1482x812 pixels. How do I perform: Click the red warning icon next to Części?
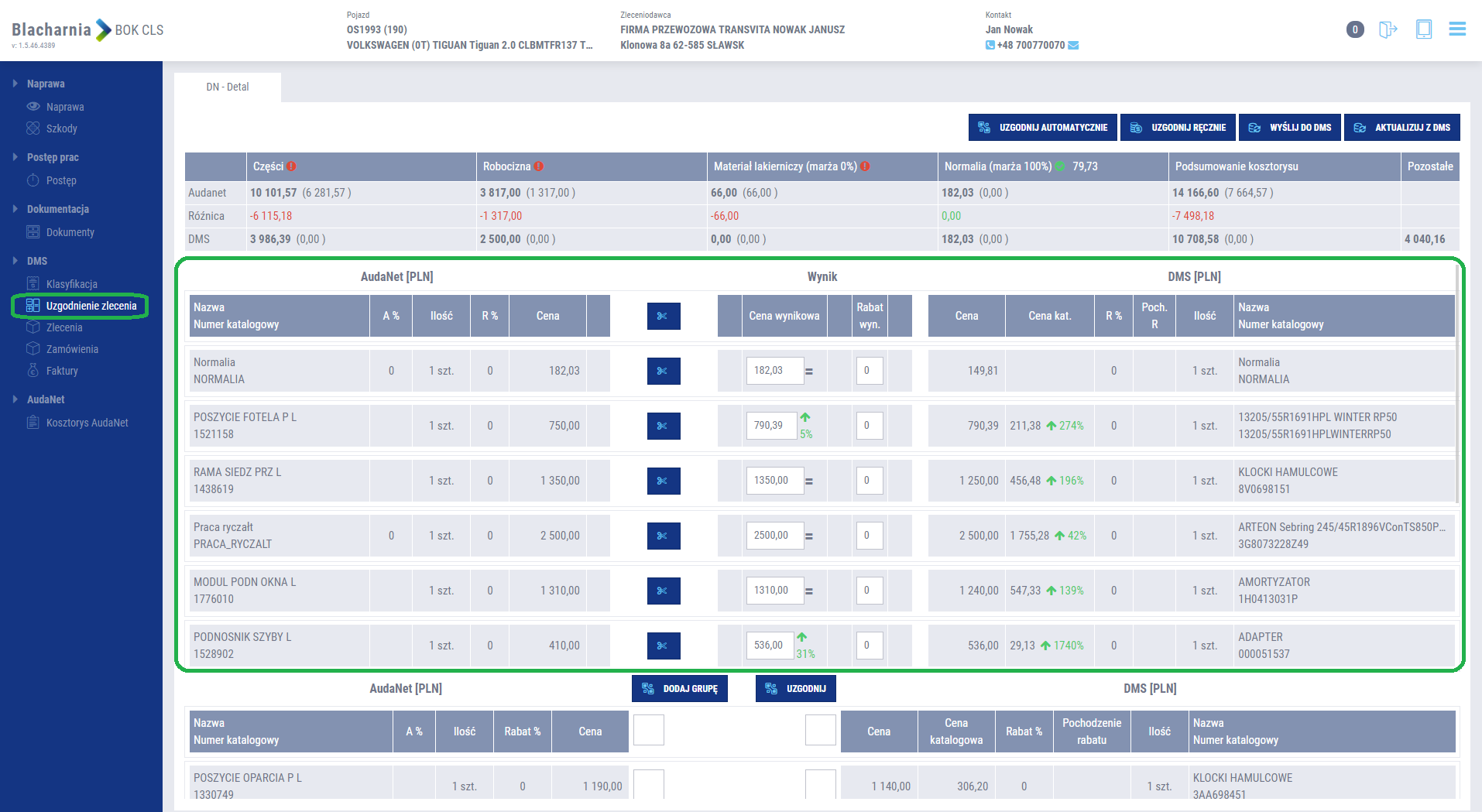[x=291, y=166]
